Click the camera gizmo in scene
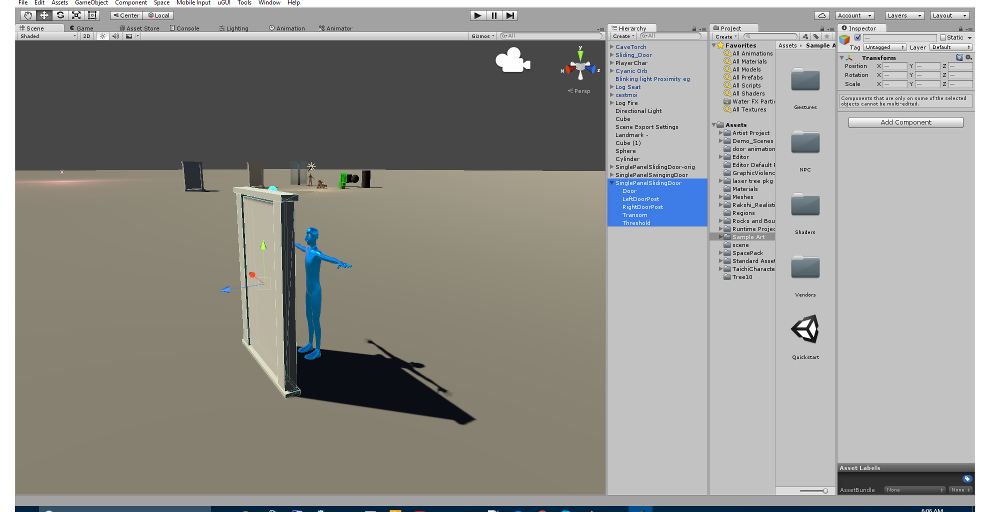Screen dimensions: 990x512 [x=512, y=61]
